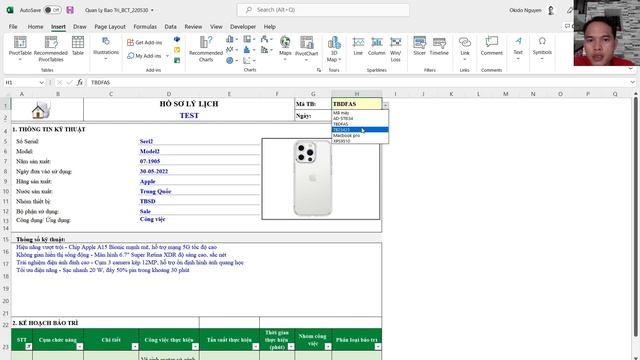The width and height of the screenshot is (640, 360).
Task: Expand the Name Box dropdown
Action: 41,82
